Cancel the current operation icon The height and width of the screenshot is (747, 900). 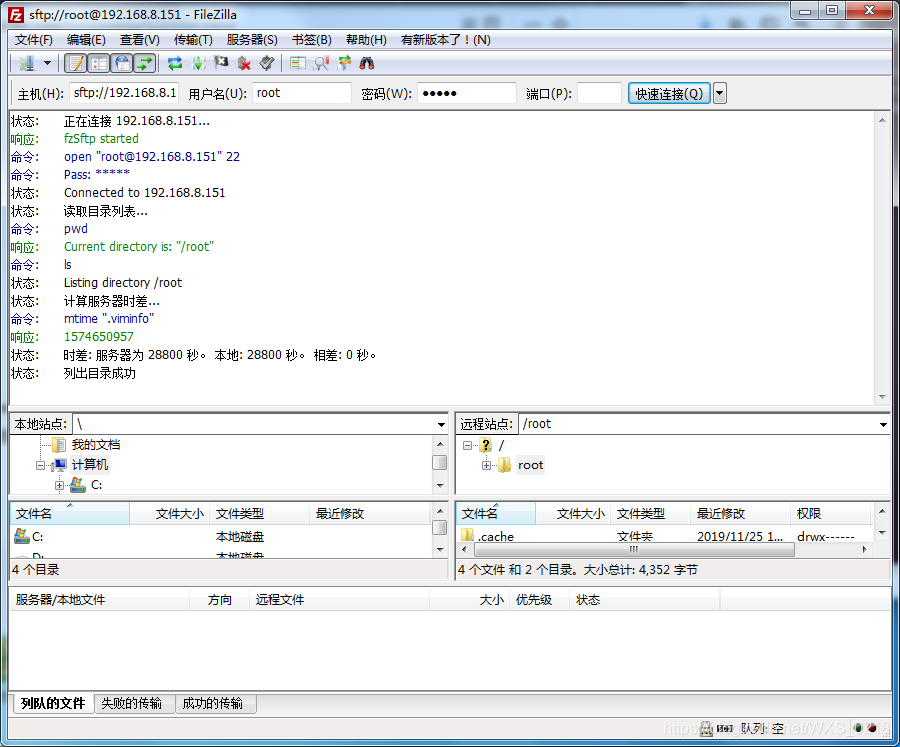click(222, 63)
